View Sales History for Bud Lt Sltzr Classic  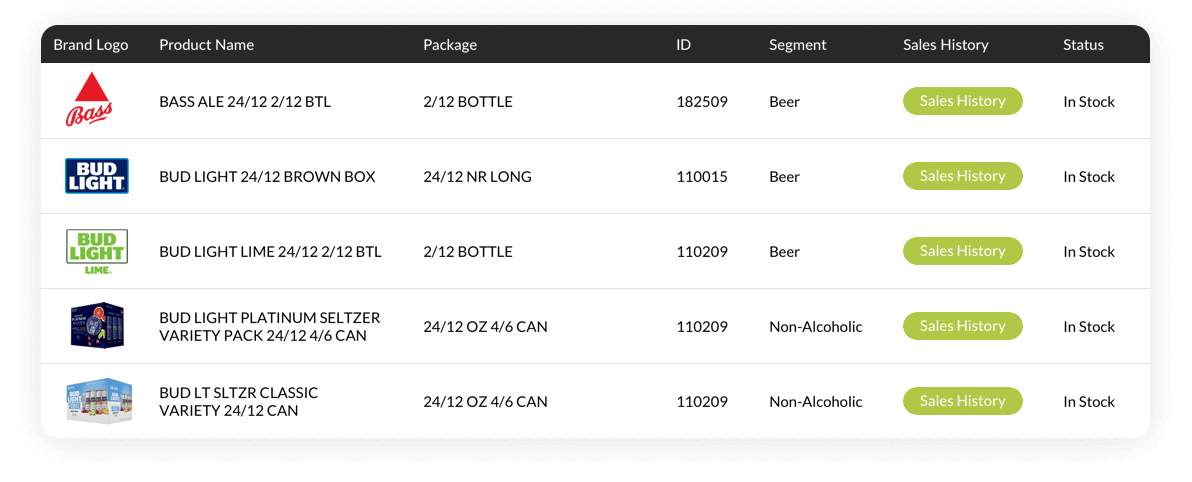(x=962, y=401)
